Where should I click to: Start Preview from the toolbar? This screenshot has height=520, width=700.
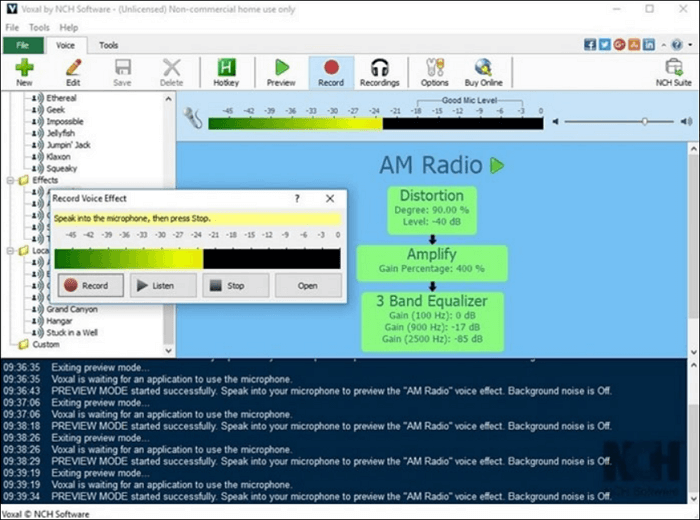tap(281, 72)
